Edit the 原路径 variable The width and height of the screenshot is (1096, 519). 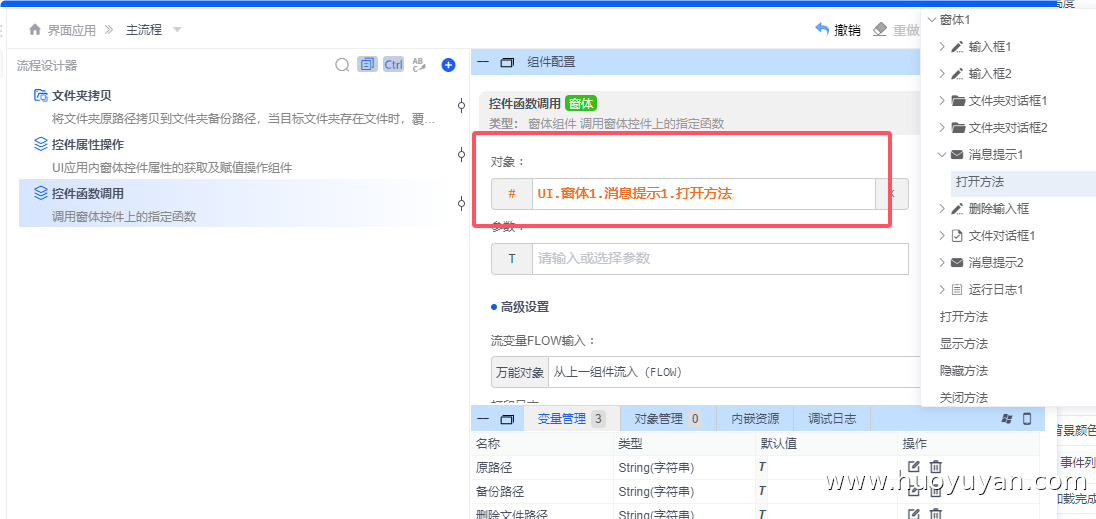tap(913, 467)
